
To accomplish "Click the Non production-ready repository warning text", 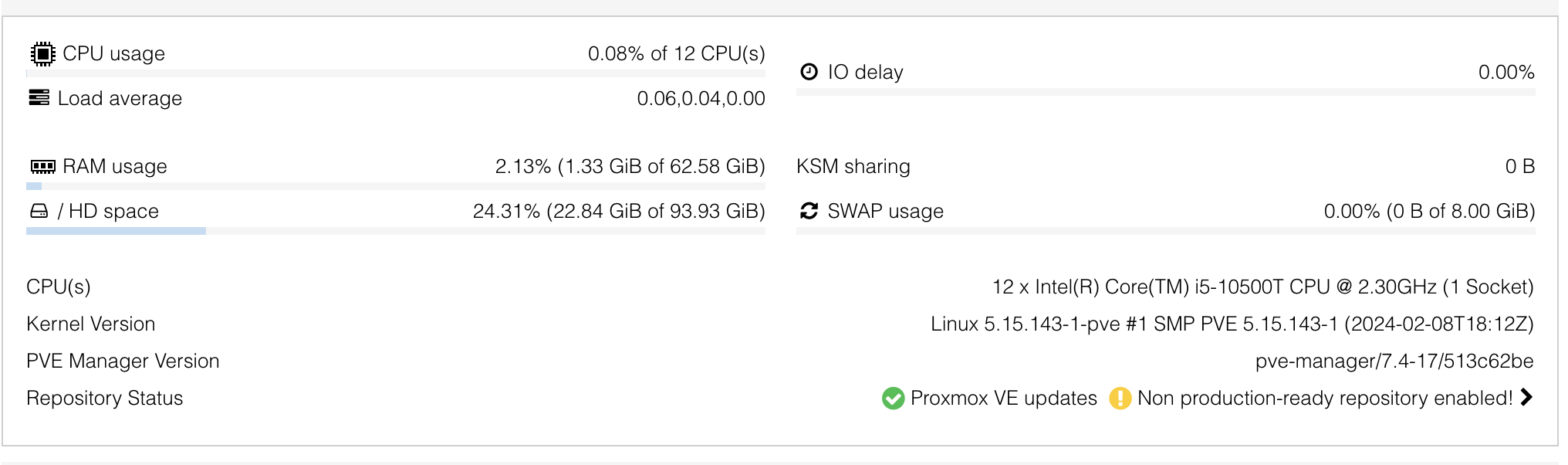I will (x=1324, y=399).
